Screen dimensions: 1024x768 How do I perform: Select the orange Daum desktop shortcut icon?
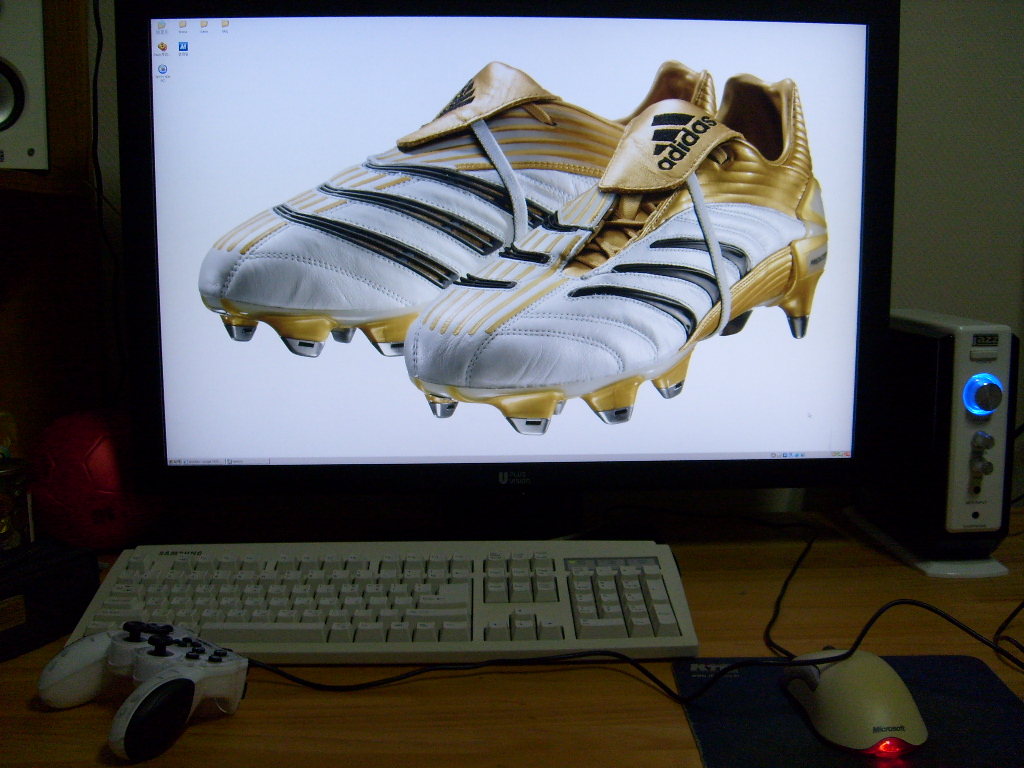point(162,47)
